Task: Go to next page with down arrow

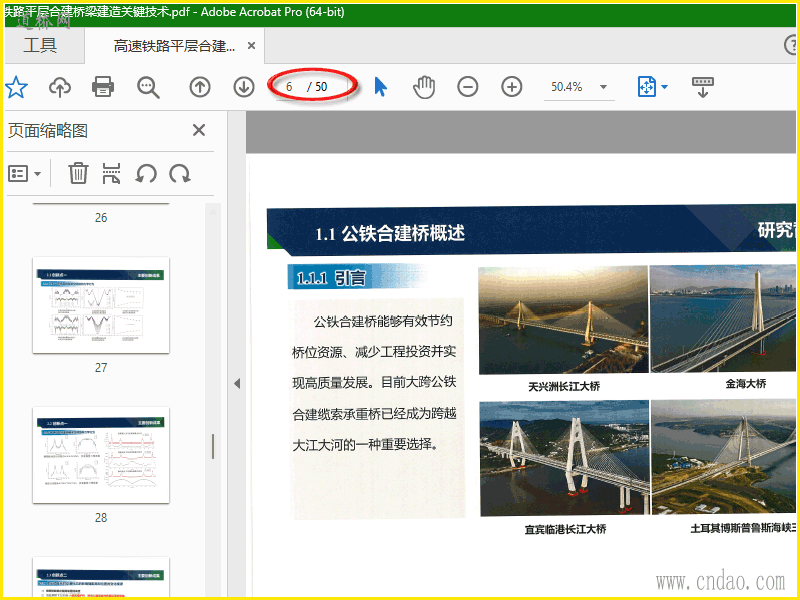Action: (x=244, y=87)
